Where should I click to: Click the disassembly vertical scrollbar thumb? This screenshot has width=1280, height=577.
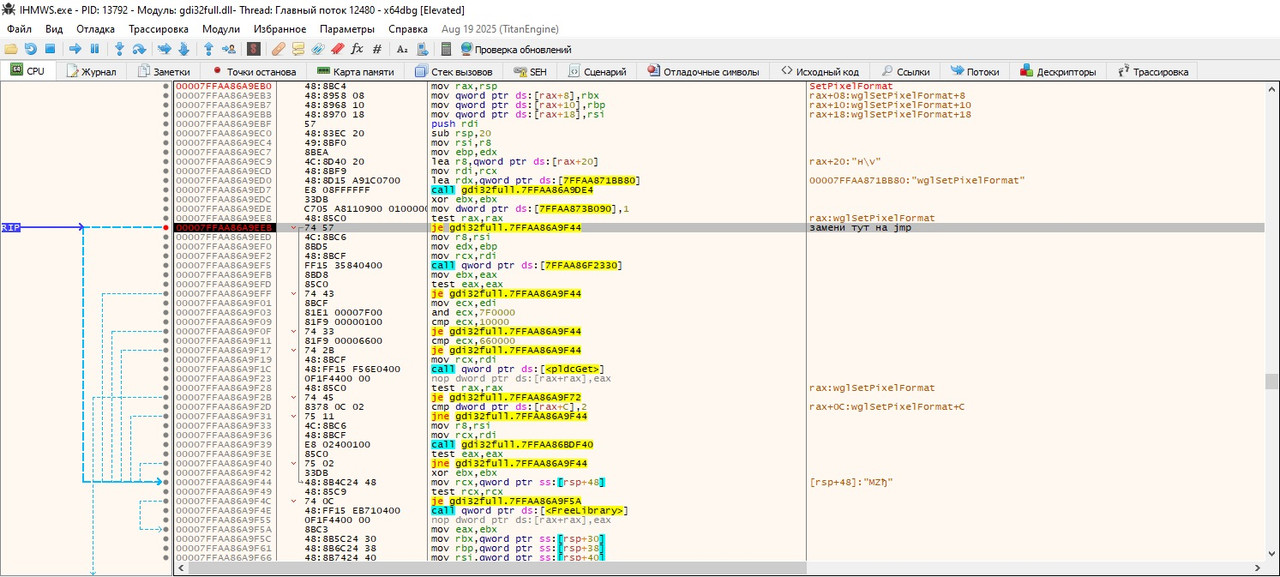[1271, 381]
